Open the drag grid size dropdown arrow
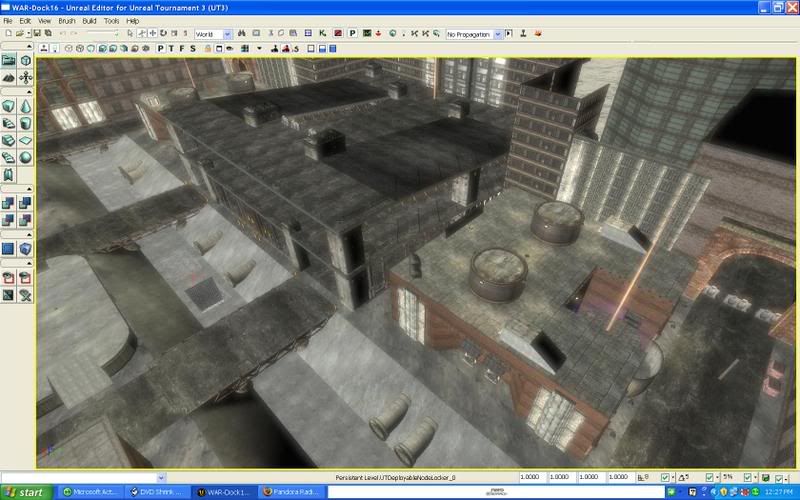 pos(673,478)
